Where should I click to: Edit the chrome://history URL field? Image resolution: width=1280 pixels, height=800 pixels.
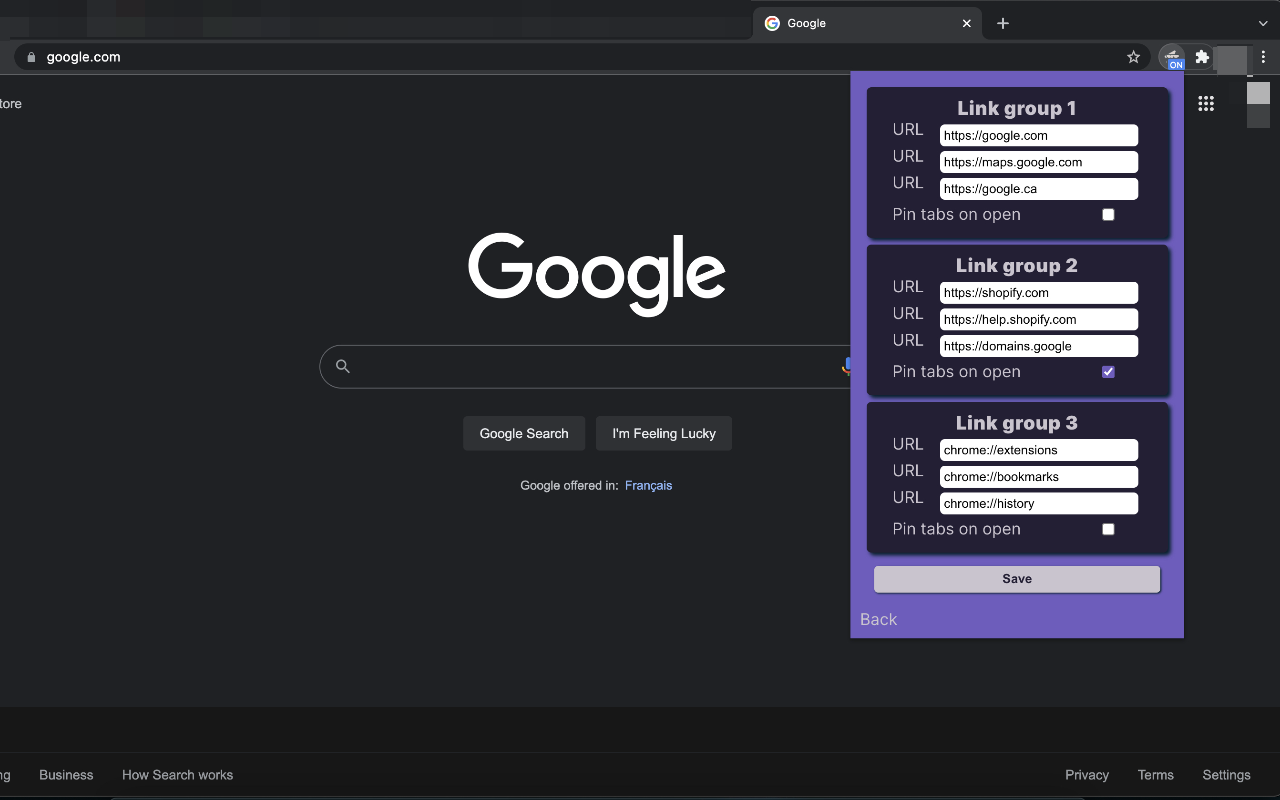pyautogui.click(x=1039, y=503)
